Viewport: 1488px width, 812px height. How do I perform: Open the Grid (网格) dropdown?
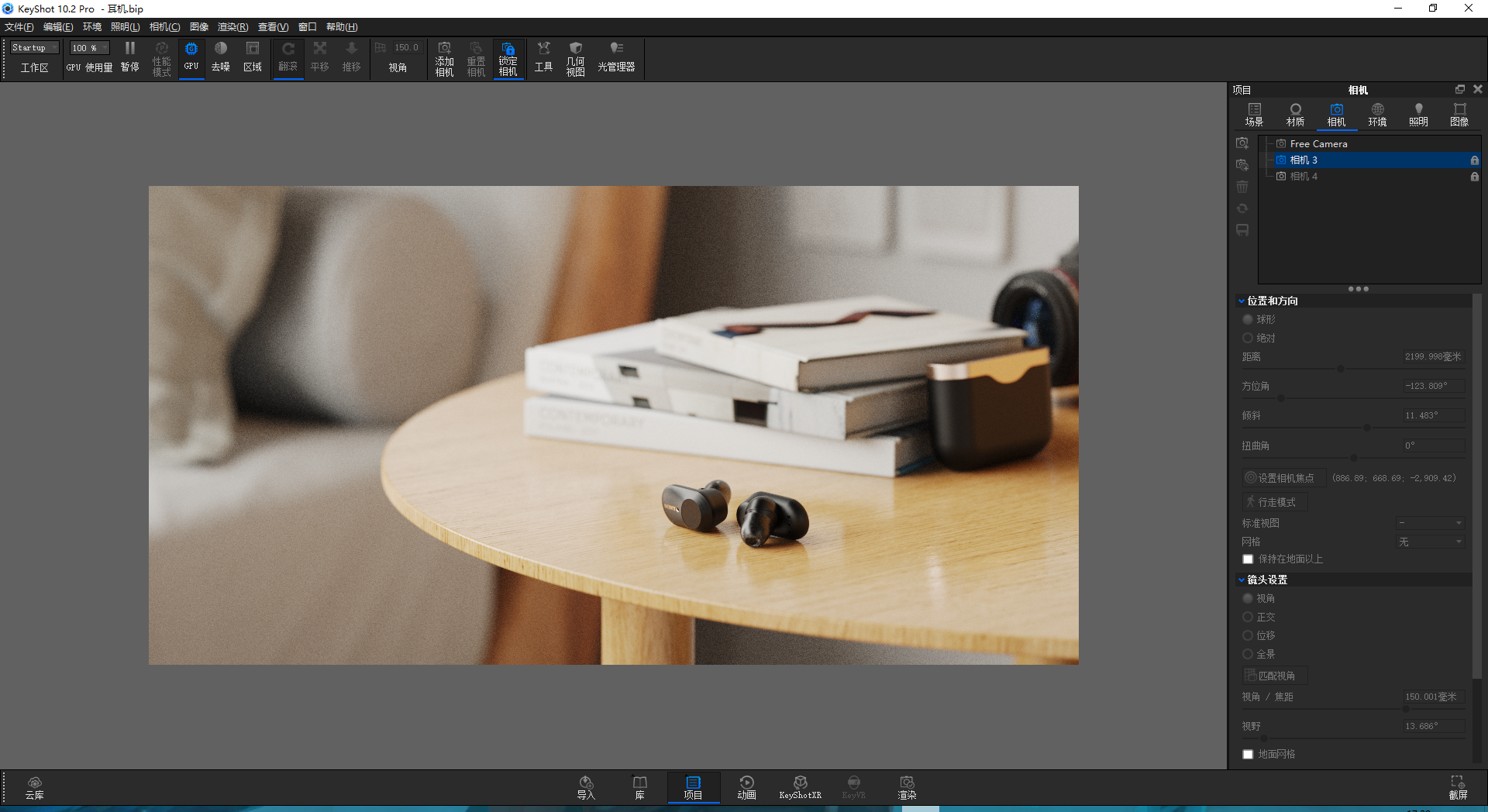click(1430, 542)
